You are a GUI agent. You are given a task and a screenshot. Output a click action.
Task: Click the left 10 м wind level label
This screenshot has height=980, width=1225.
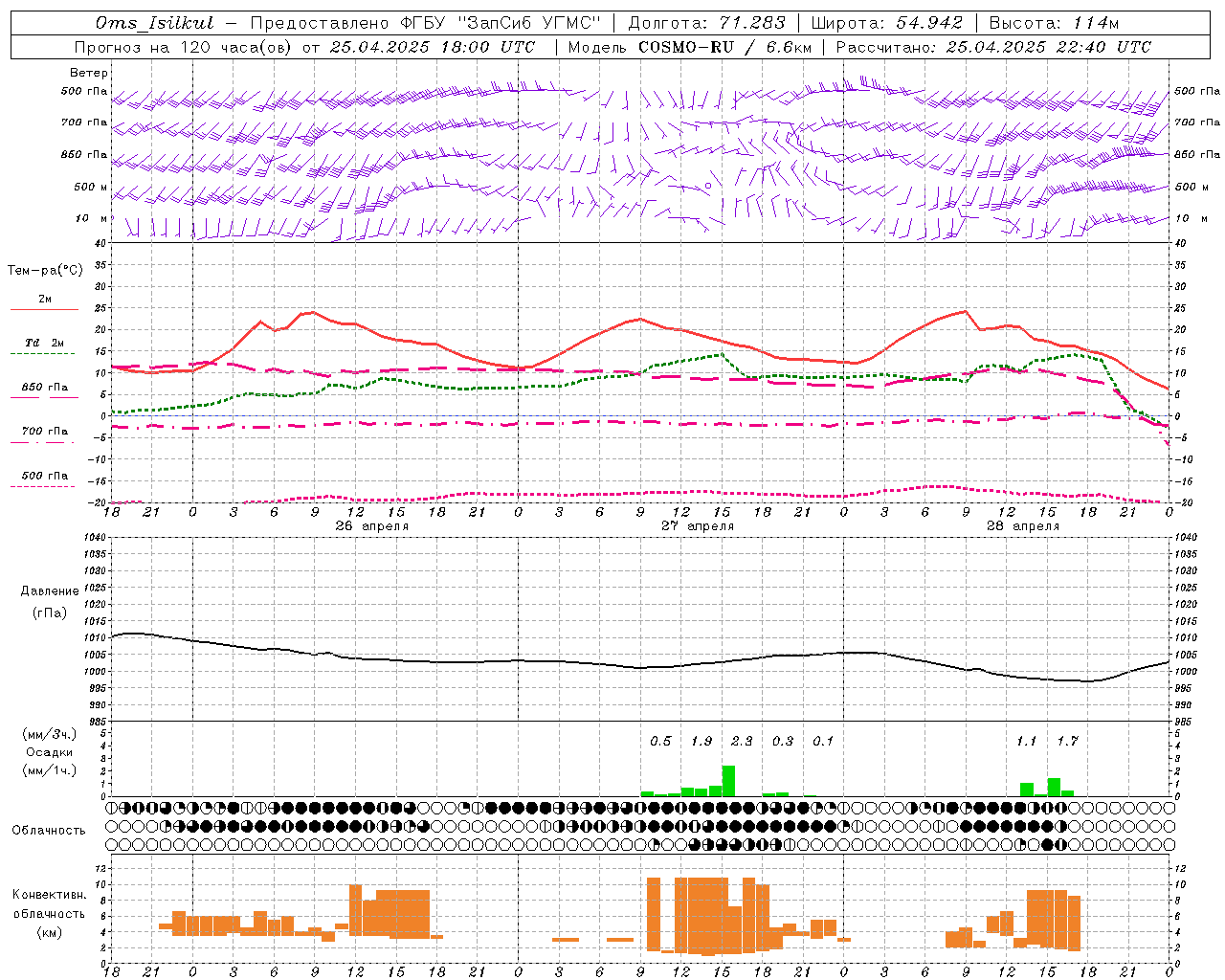click(x=92, y=218)
